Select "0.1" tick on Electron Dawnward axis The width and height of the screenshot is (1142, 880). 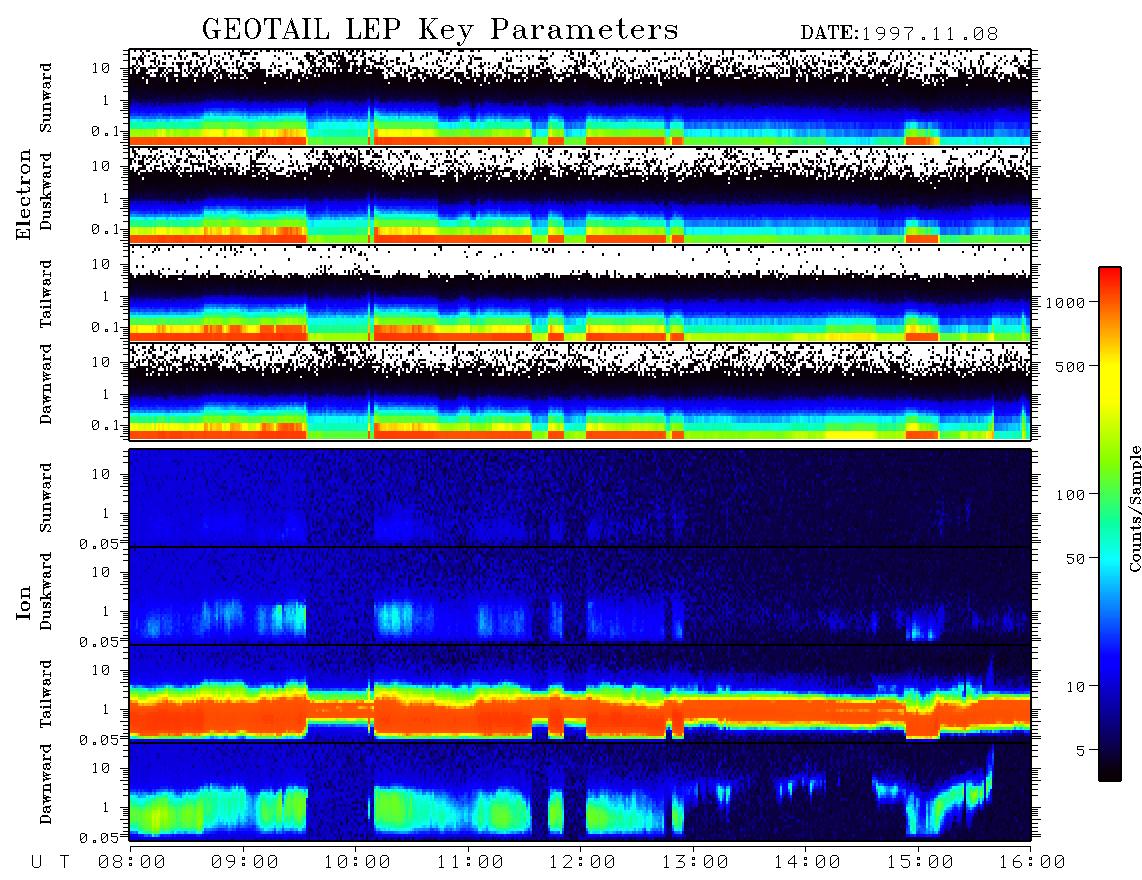click(x=104, y=425)
